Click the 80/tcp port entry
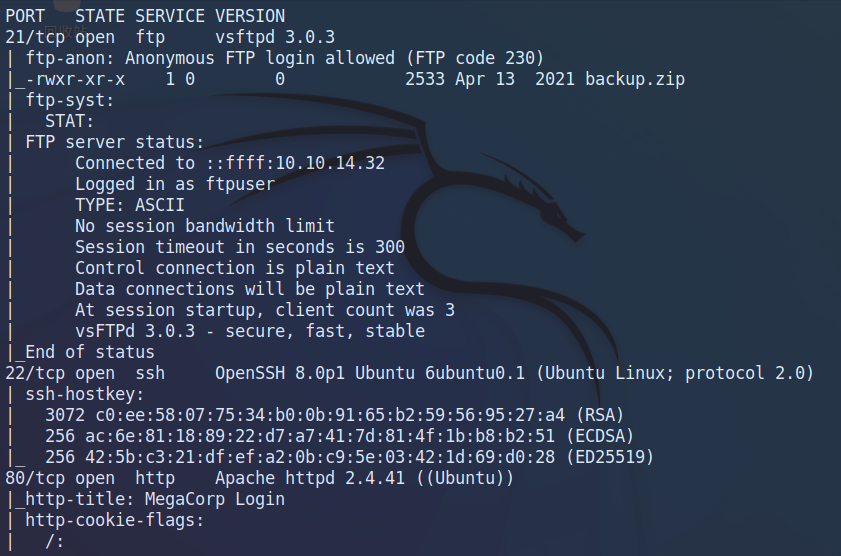Image resolution: width=841 pixels, height=556 pixels. tap(29, 478)
